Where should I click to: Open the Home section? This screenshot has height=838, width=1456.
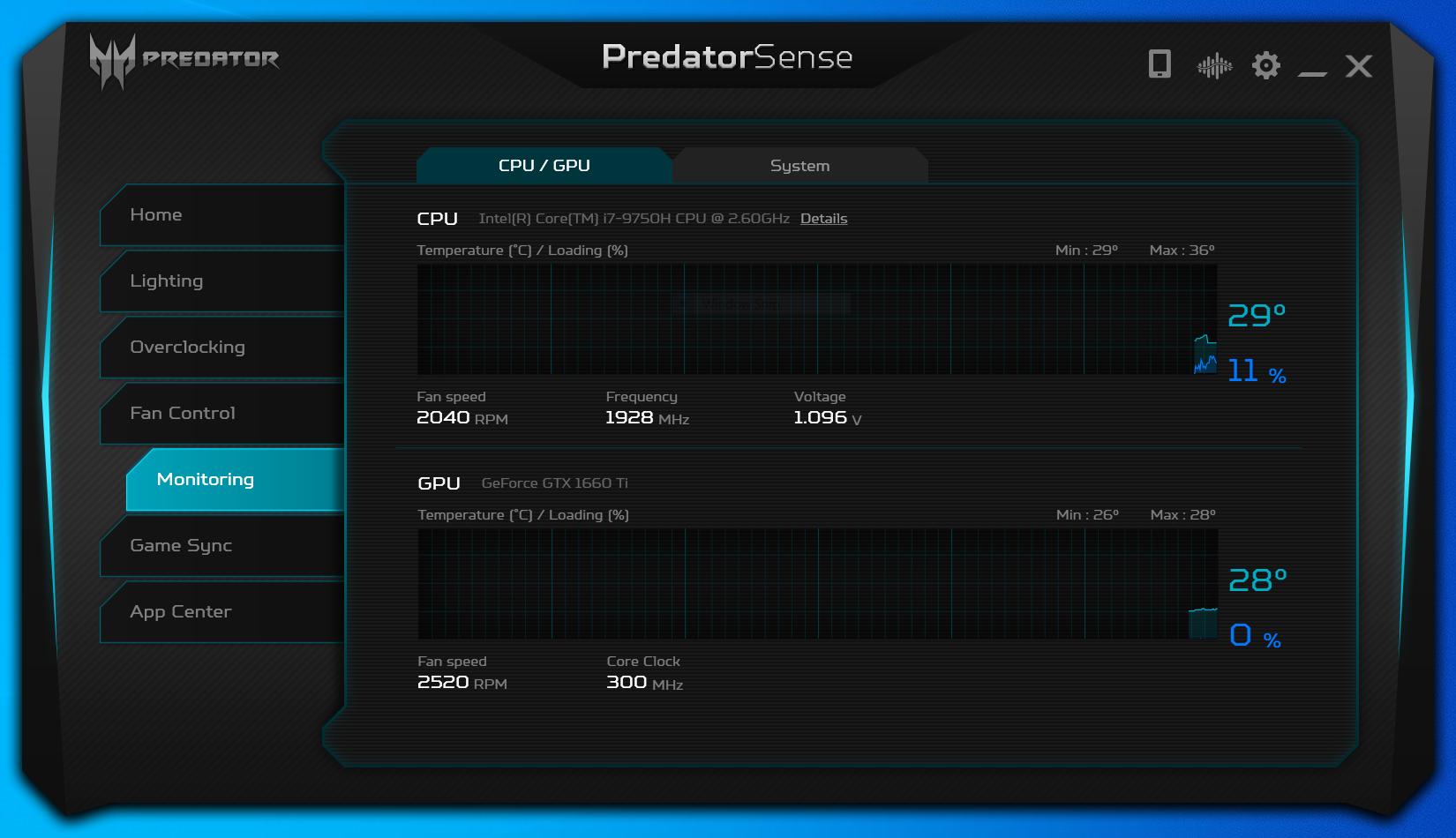tap(222, 215)
